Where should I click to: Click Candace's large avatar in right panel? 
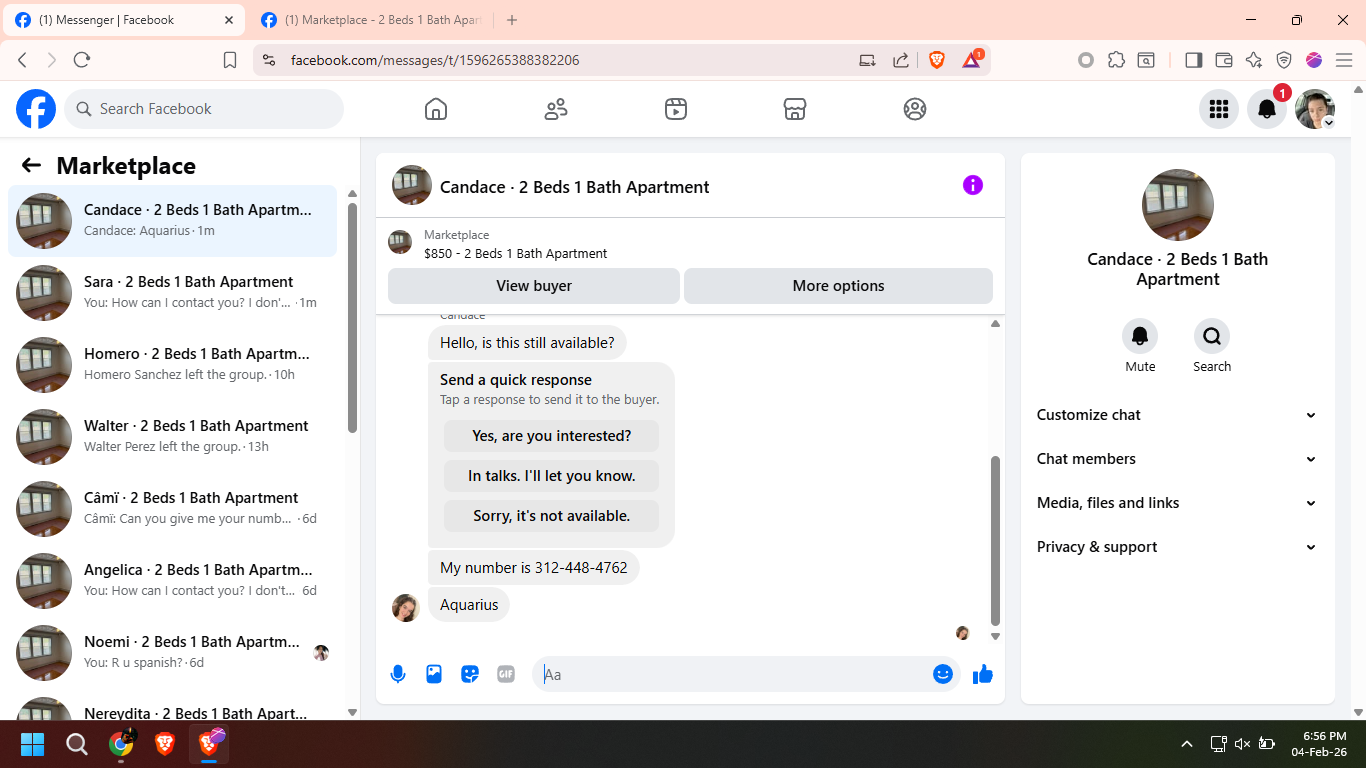coord(1178,205)
